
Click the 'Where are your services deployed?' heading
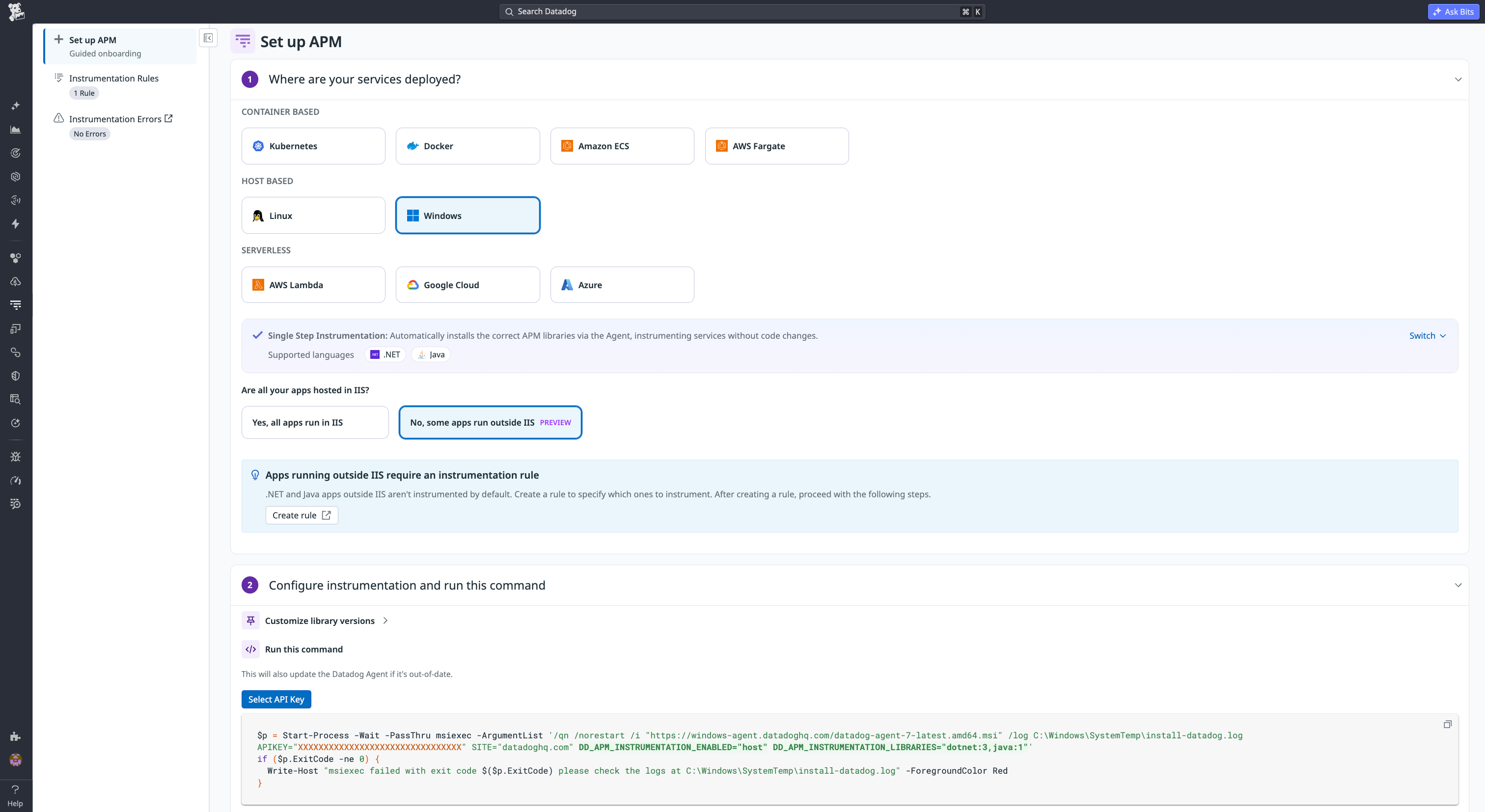[x=364, y=80]
